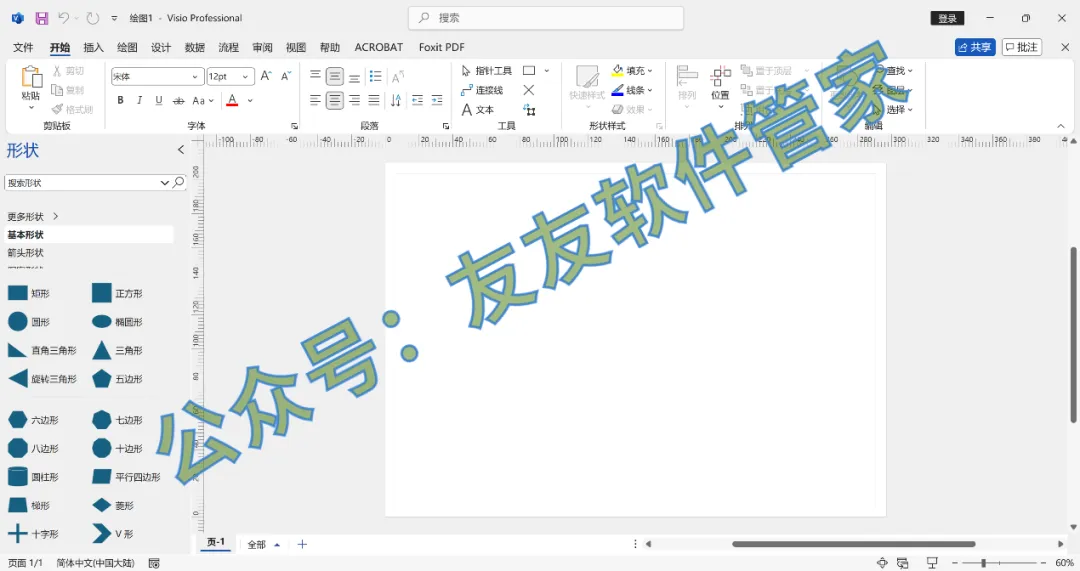The image size is (1080, 571).
Task: Click the 三角形 triangle shape icon
Action: tap(101, 350)
